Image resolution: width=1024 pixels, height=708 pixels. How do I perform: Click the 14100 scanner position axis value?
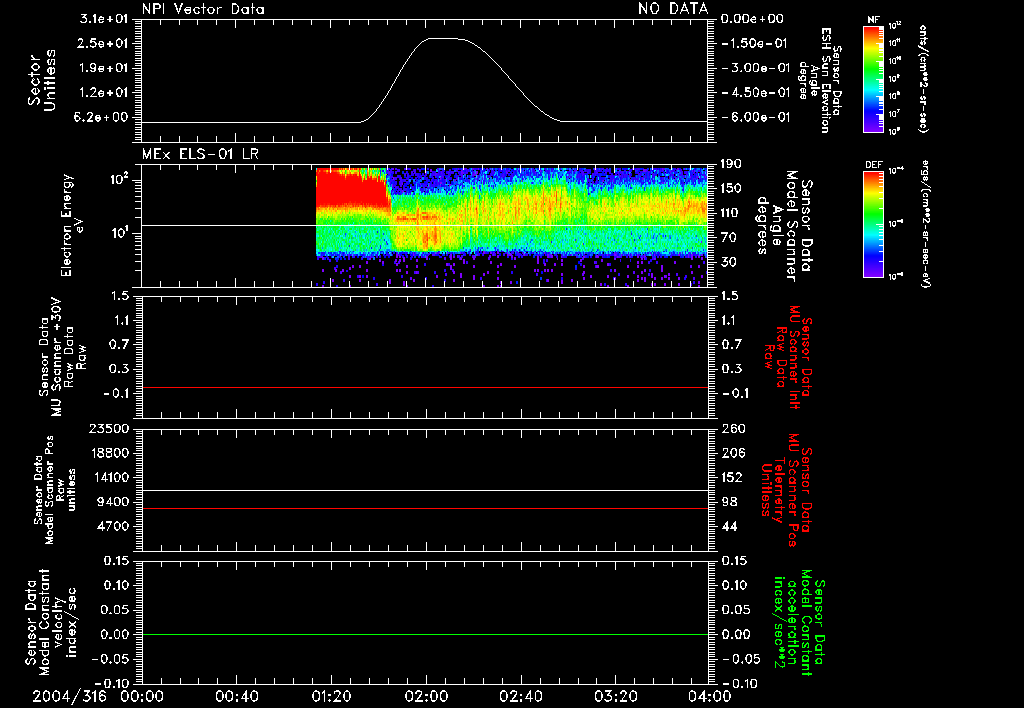coord(110,477)
